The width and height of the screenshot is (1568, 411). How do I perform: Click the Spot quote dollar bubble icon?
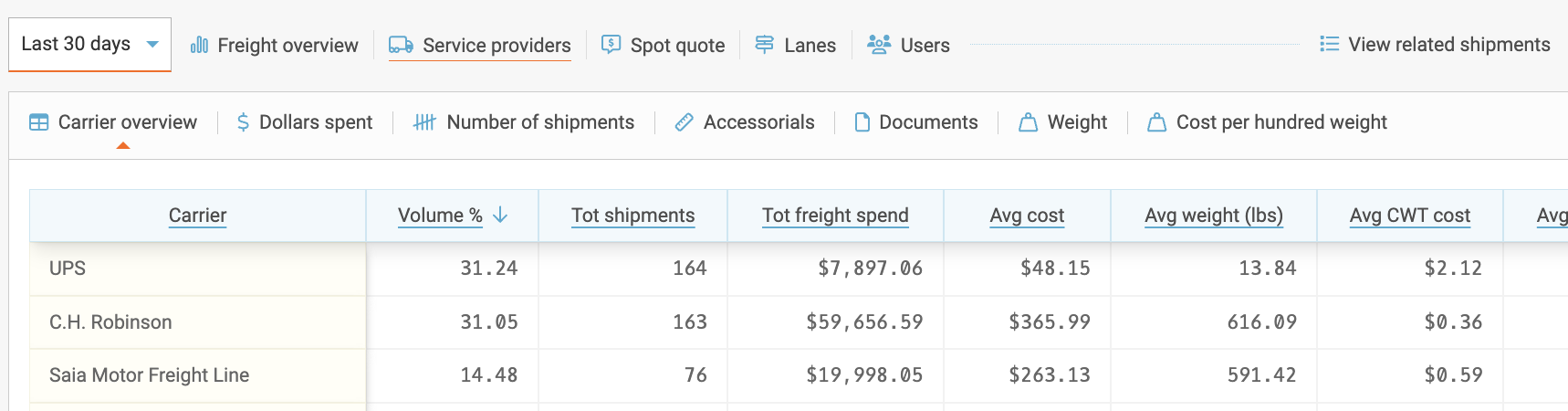tap(612, 45)
